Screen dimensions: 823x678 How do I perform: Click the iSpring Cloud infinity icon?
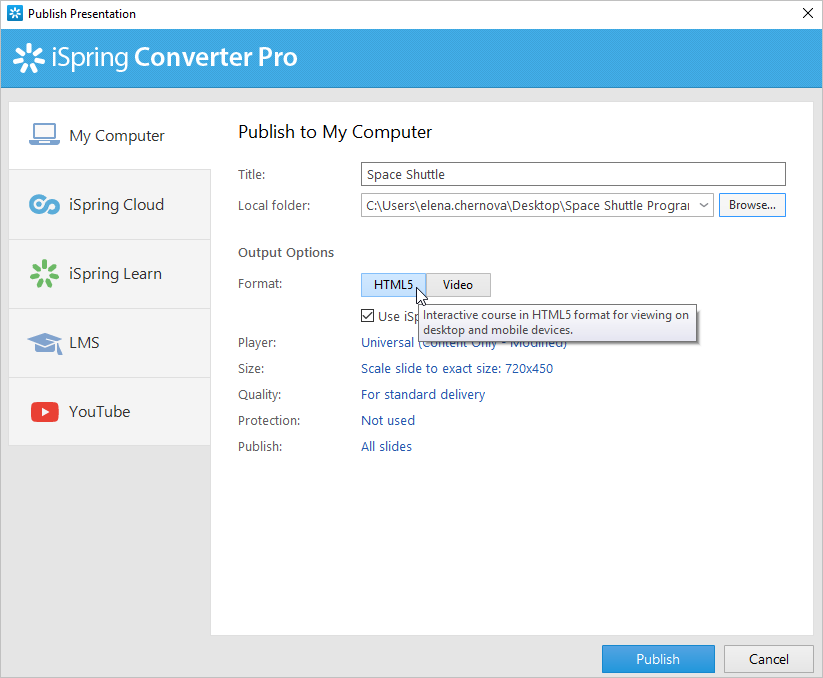[44, 205]
